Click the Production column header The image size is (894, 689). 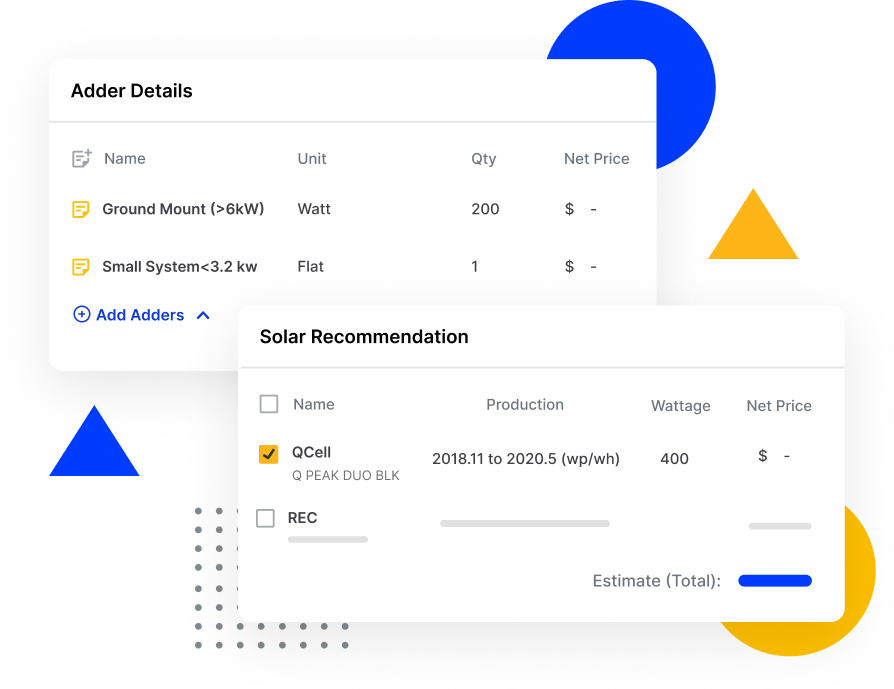(x=525, y=404)
